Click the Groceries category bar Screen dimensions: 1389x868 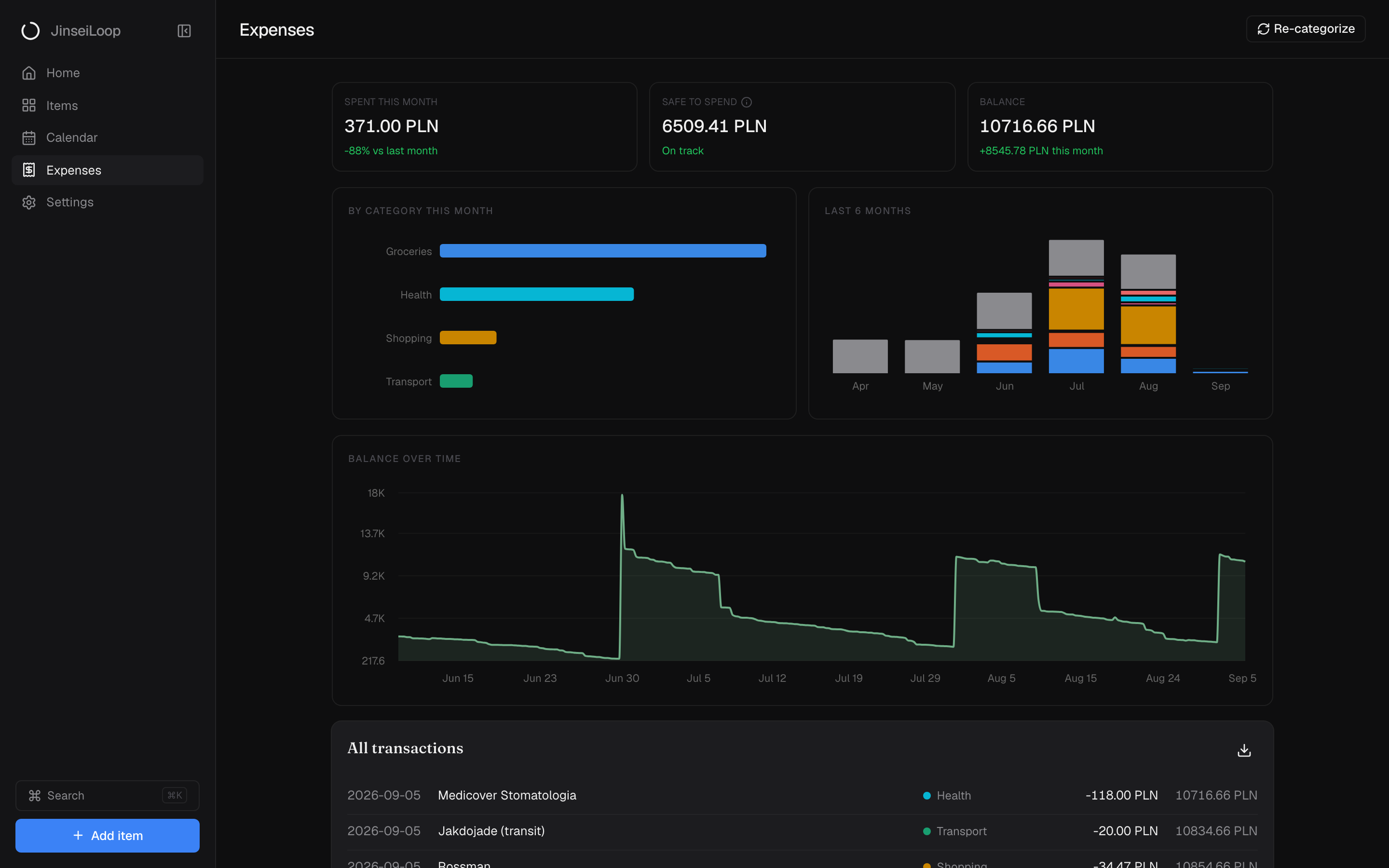point(603,251)
